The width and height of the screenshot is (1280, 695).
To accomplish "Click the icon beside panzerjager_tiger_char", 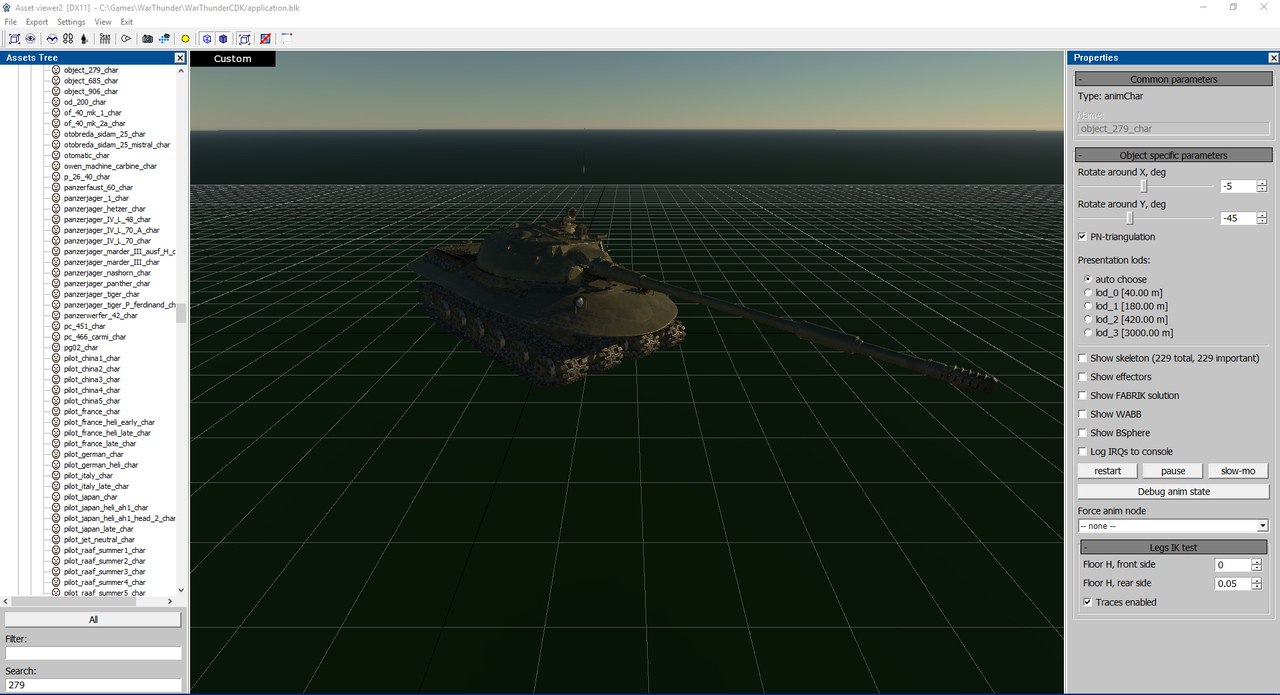I will 56,294.
